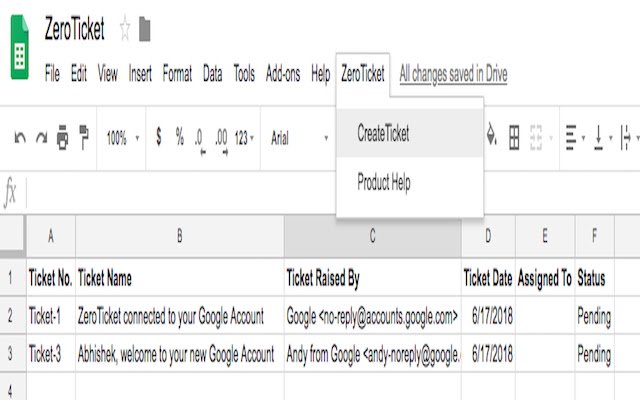Click the Redo icon
The image size is (640, 400).
point(42,138)
